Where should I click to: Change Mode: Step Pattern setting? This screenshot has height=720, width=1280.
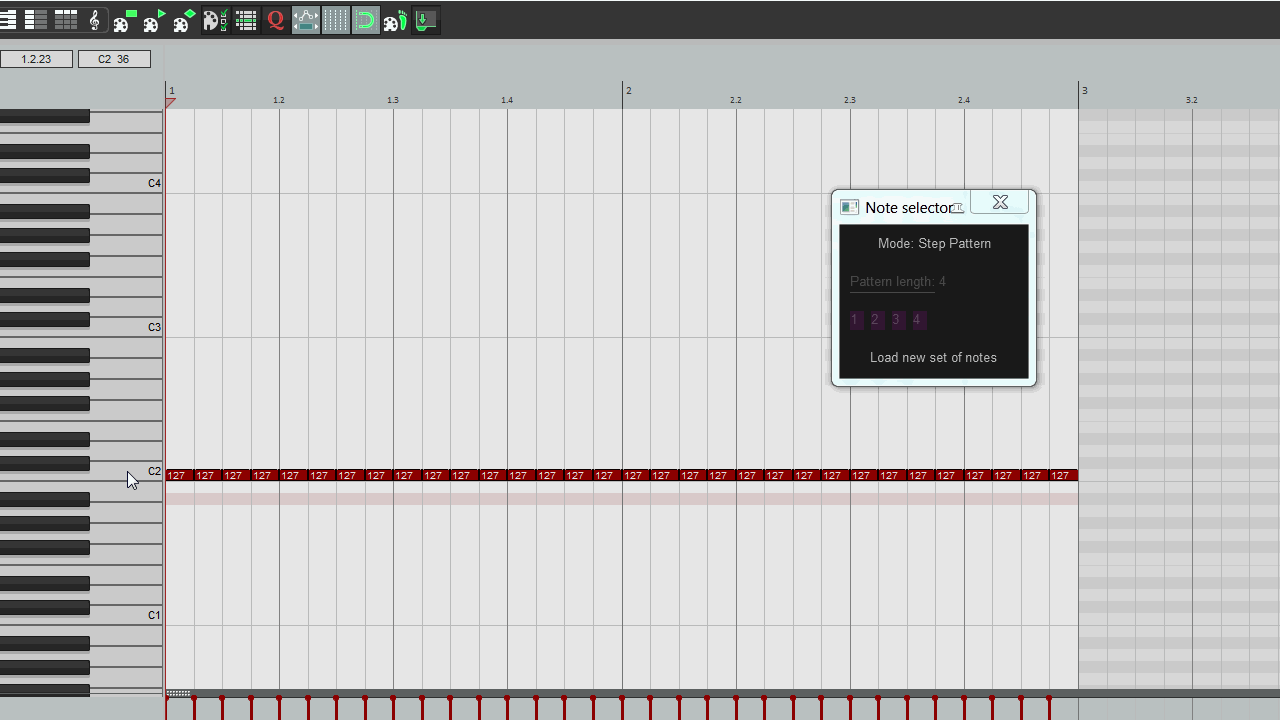pos(934,243)
